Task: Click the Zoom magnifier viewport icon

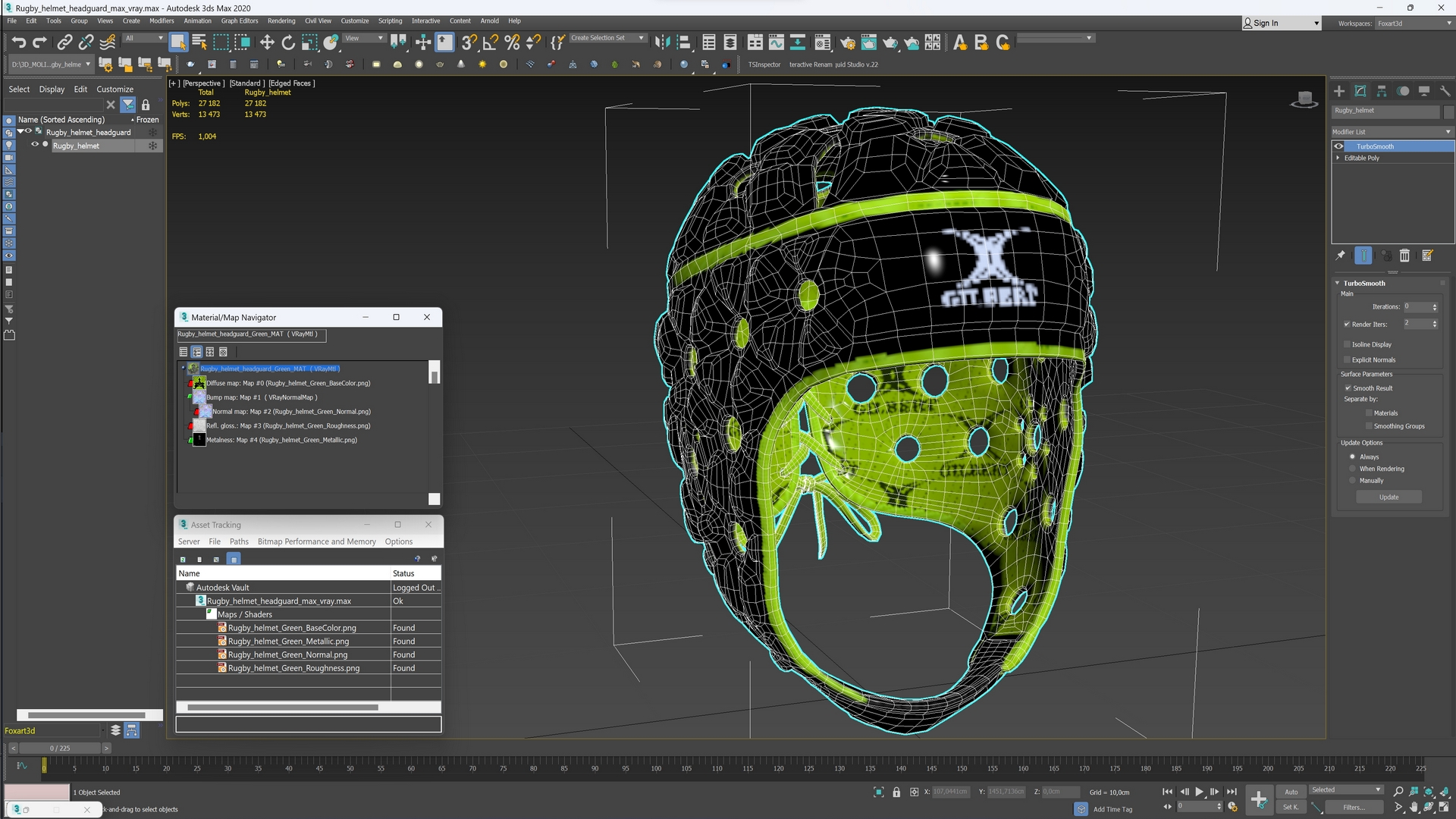Action: 1399,792
